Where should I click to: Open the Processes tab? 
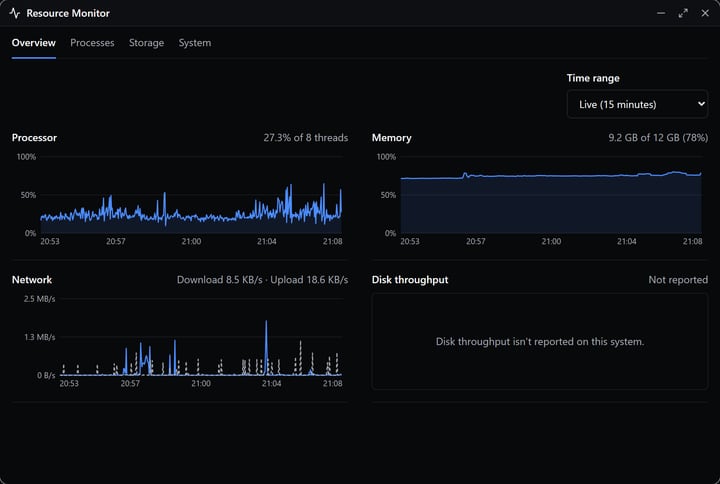click(x=92, y=43)
